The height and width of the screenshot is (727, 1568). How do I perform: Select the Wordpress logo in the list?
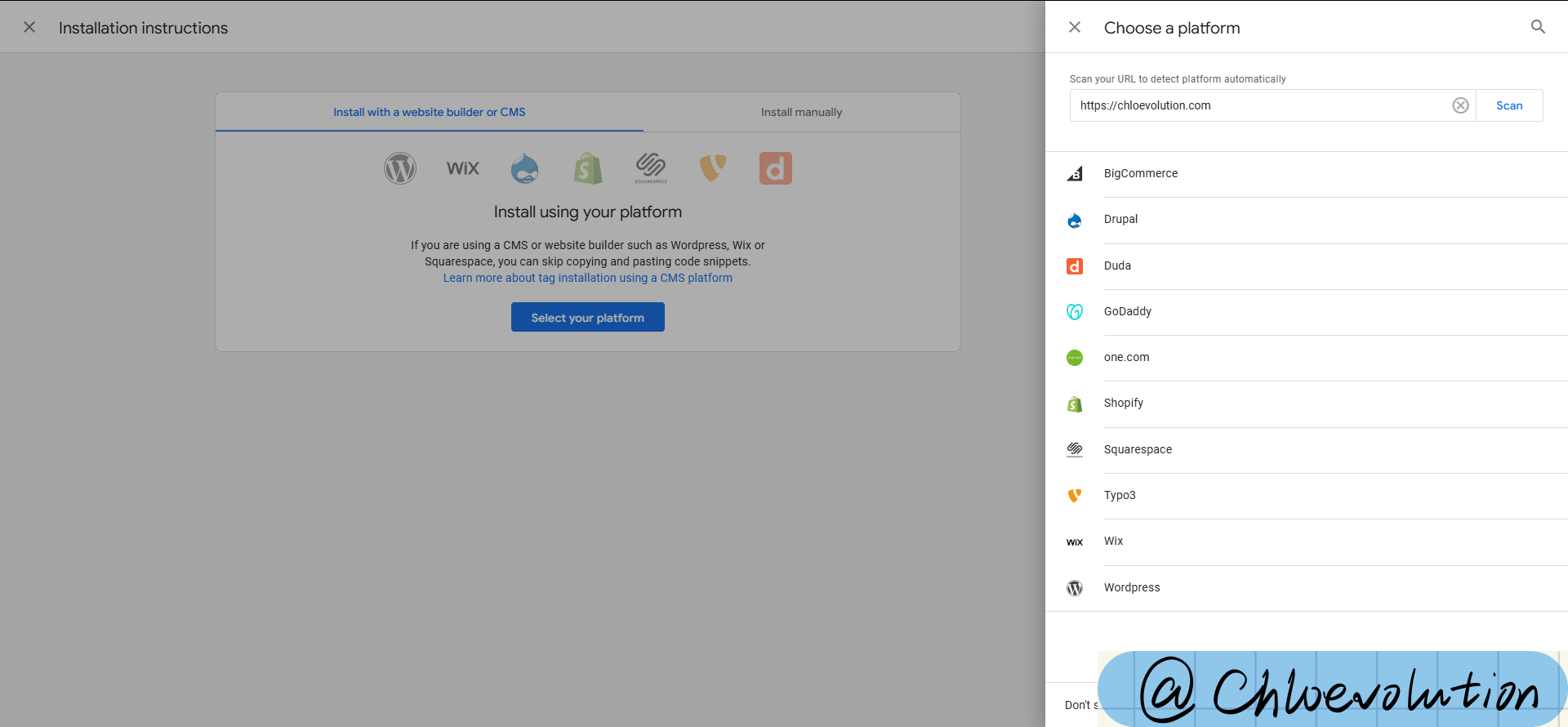[1075, 588]
